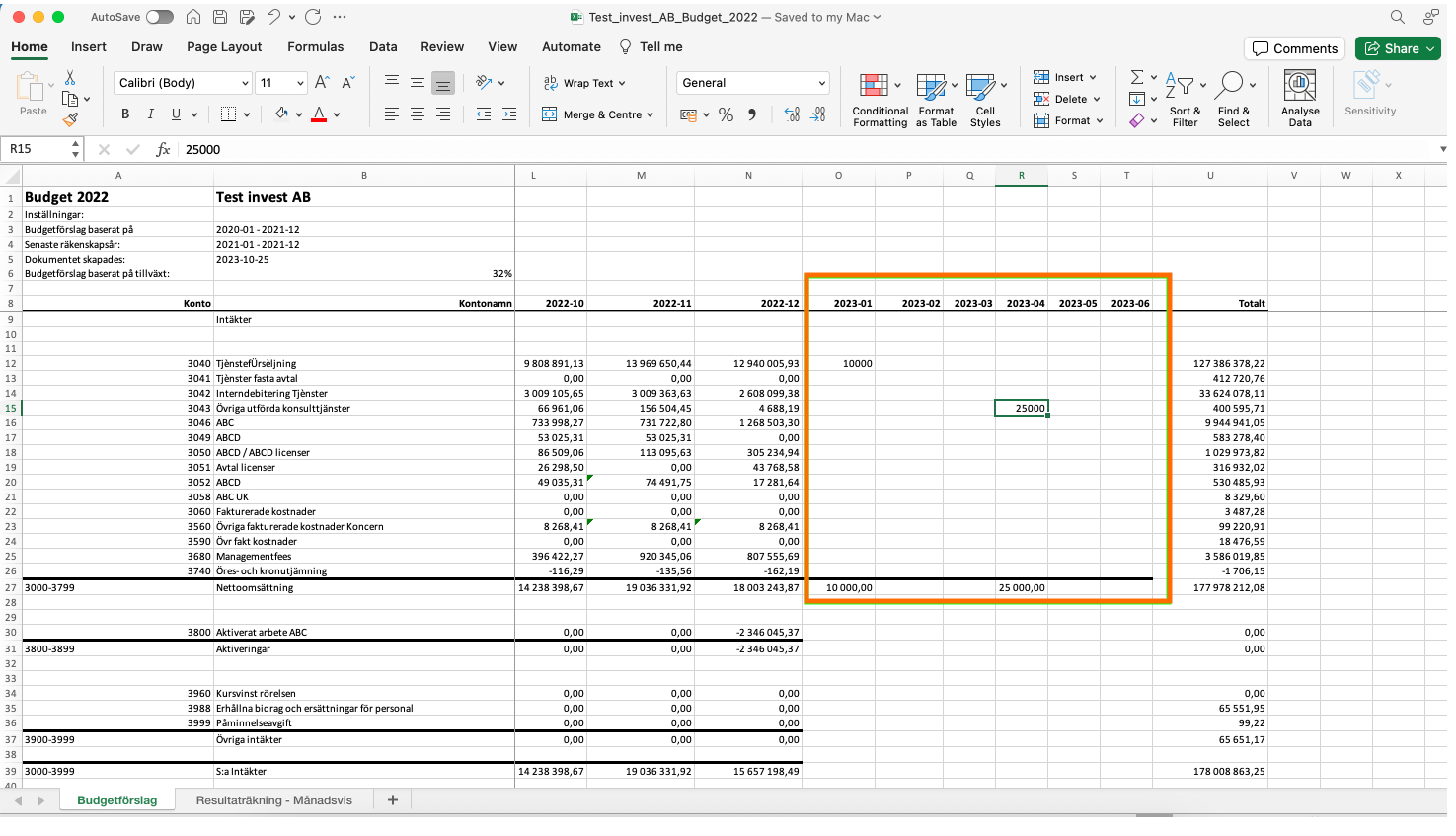Switch to the Formulas tab
1456x836 pixels.
tap(315, 46)
